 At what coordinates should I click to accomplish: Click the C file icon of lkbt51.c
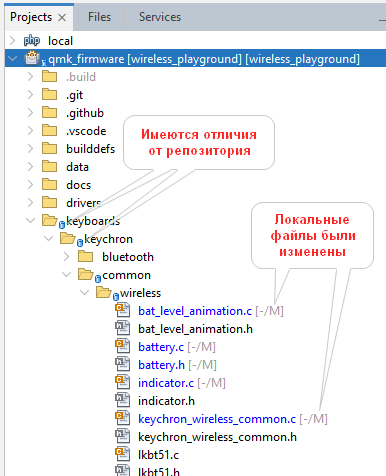122,455
